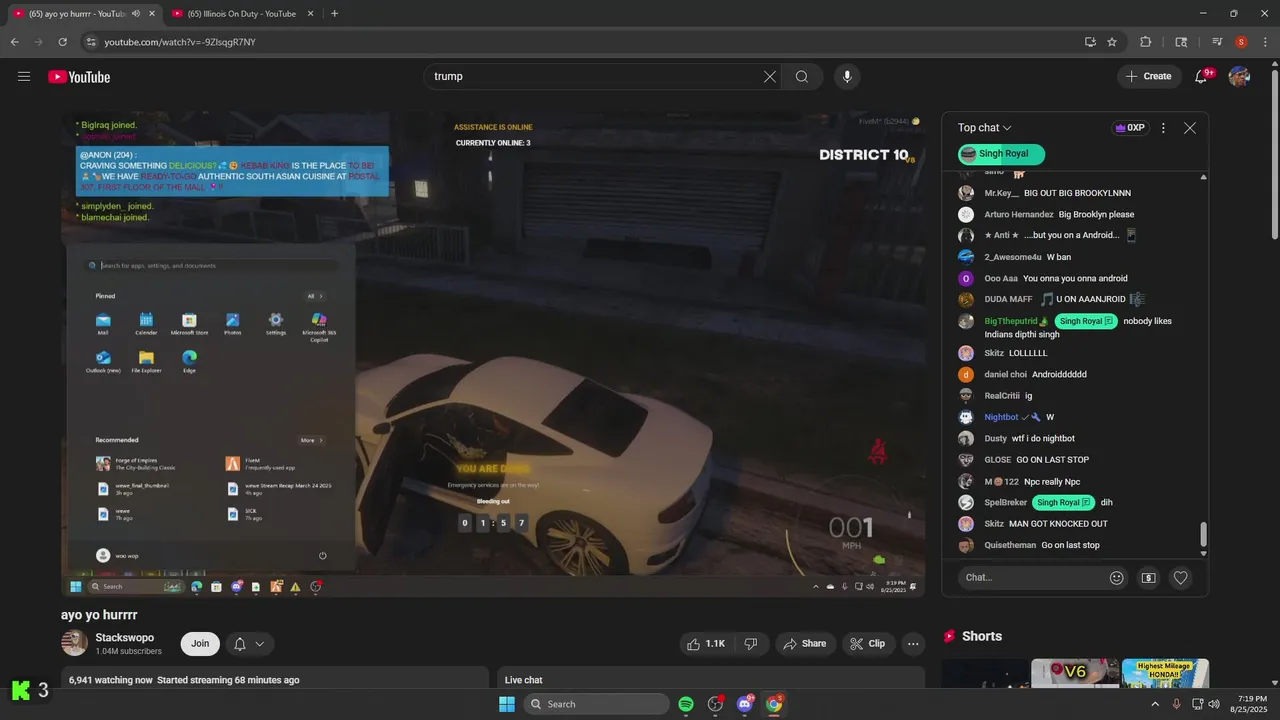Open the emoji picker in chat
This screenshot has height=720, width=1280.
pos(1117,577)
